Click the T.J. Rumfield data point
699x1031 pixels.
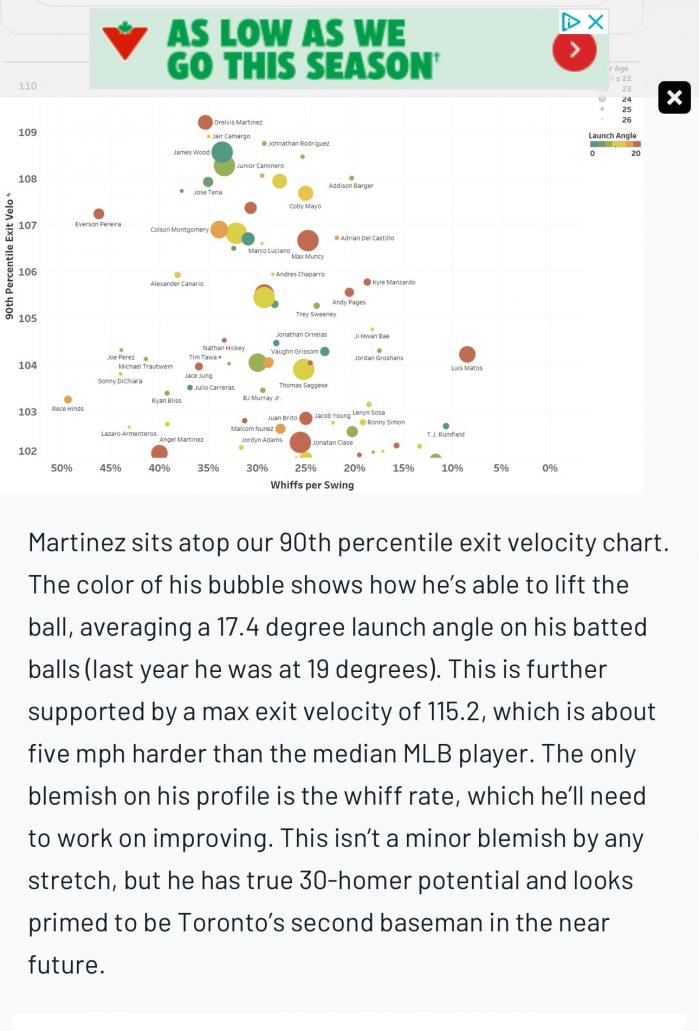(446, 426)
